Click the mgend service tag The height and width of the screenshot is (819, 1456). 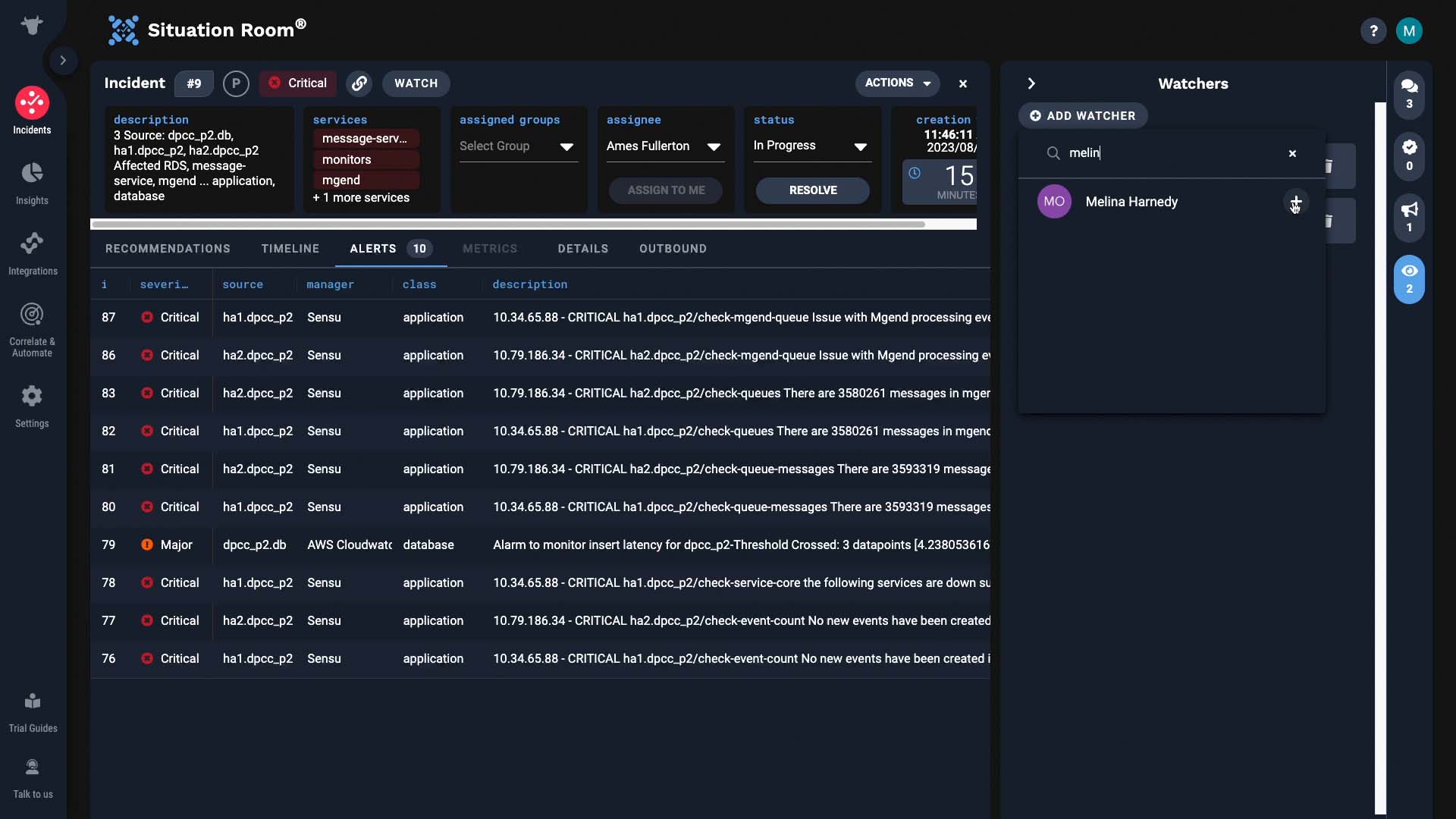coord(366,180)
